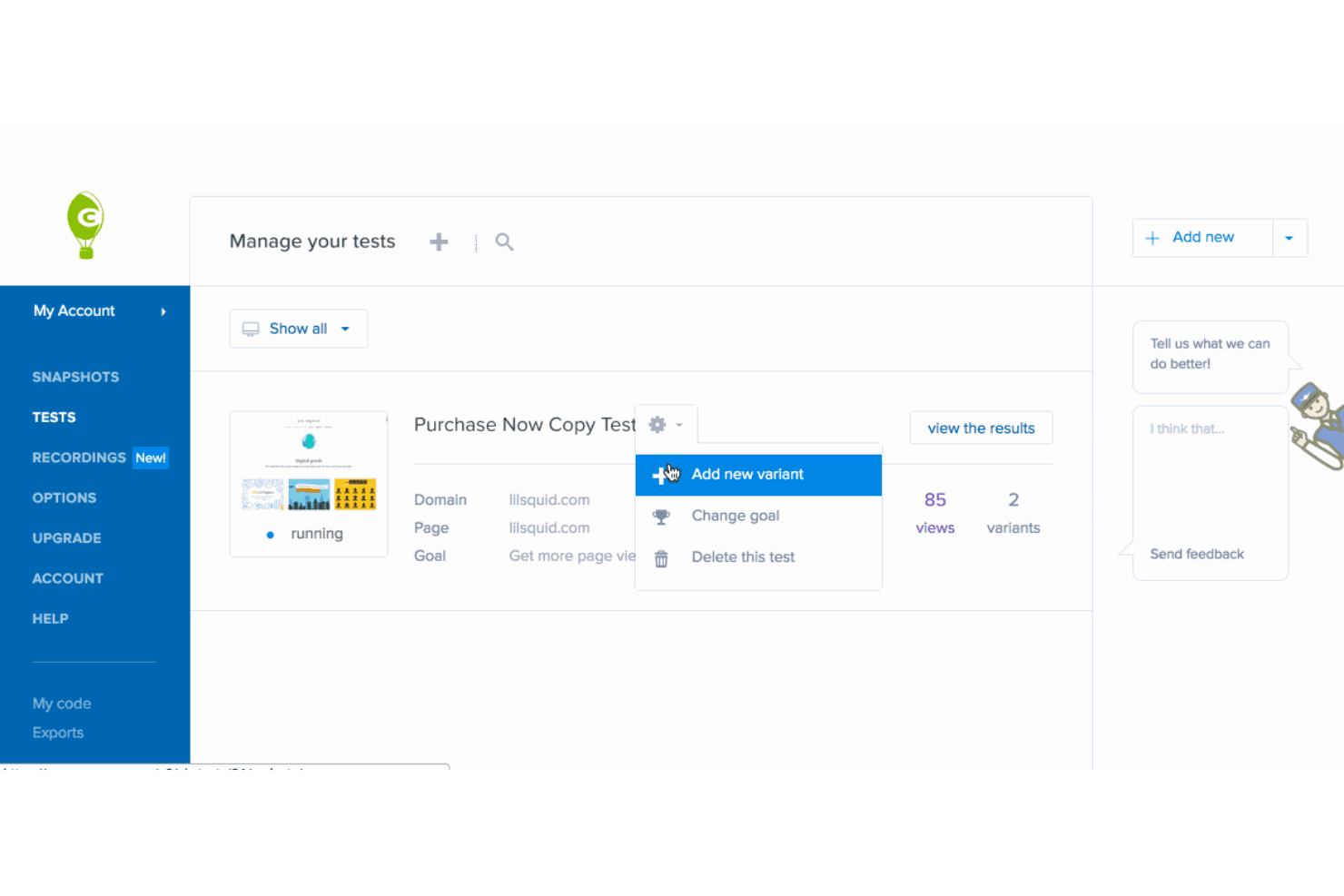This screenshot has height=896, width=1344.
Task: Click the Purchase Now Copy Test title
Action: click(x=525, y=425)
